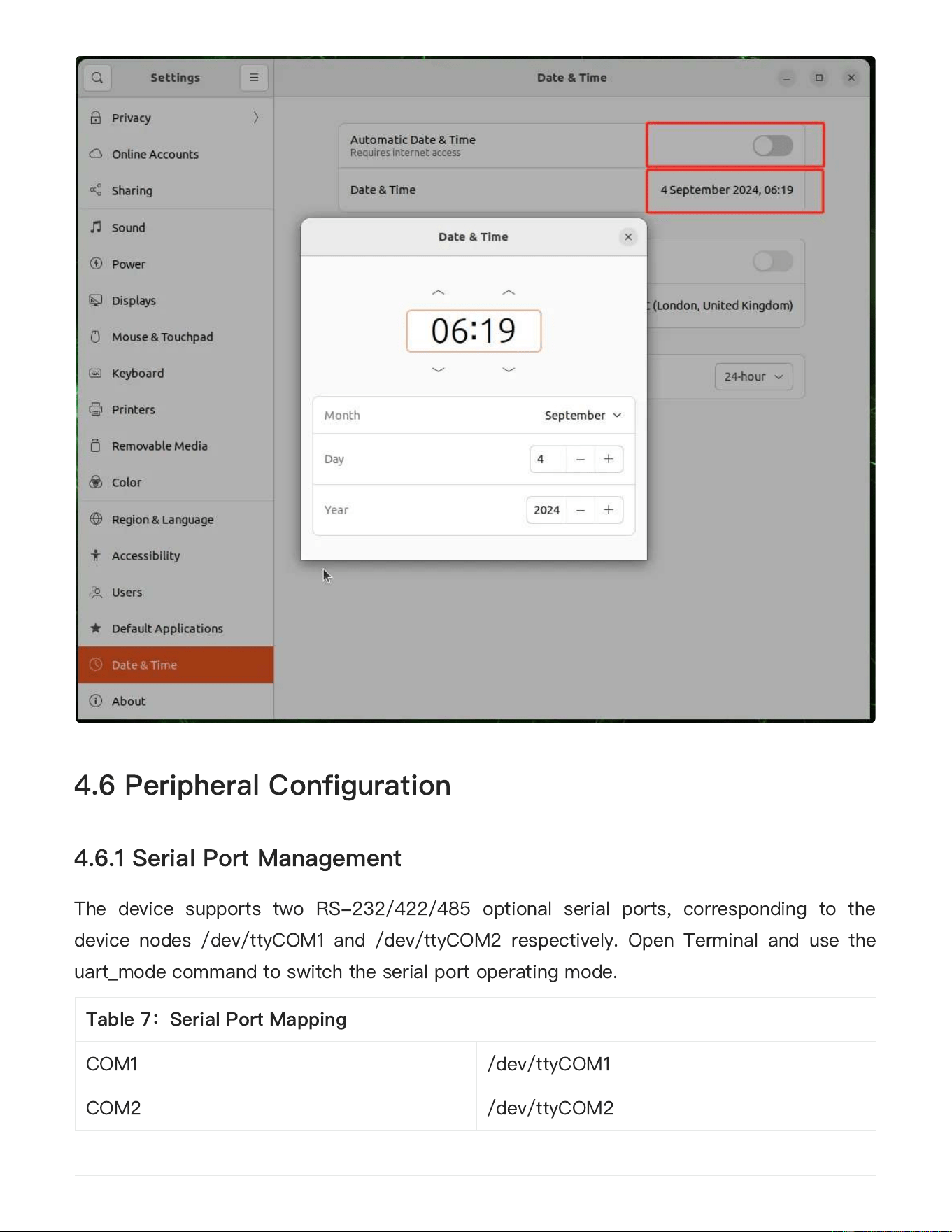Increase the hour with up arrow
Viewport: 952px width, 1232px height.
[439, 292]
